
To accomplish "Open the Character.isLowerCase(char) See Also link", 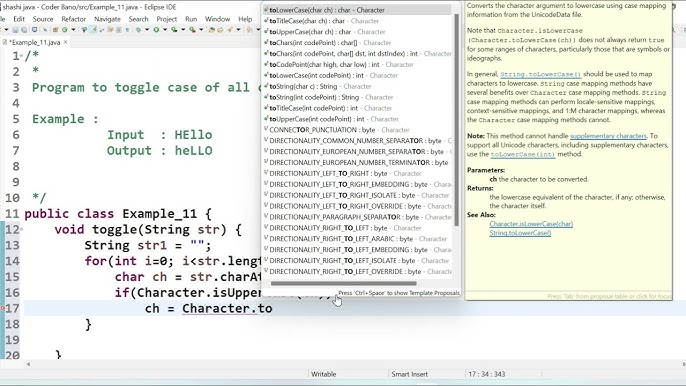I will pyautogui.click(x=531, y=224).
